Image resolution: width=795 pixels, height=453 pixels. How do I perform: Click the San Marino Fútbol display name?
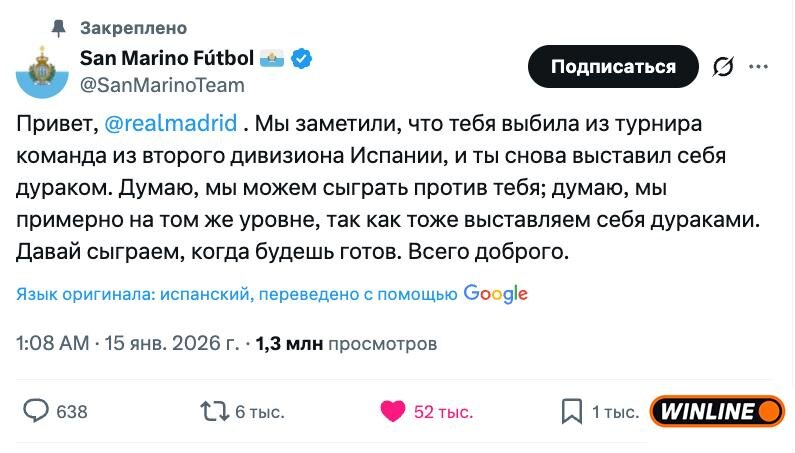(167, 59)
